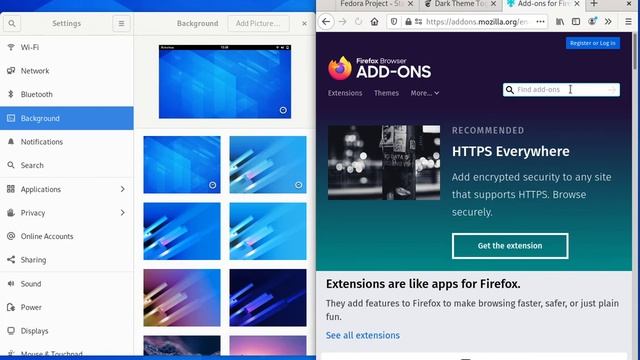Expand Privacy submenu chevron

tap(122, 213)
